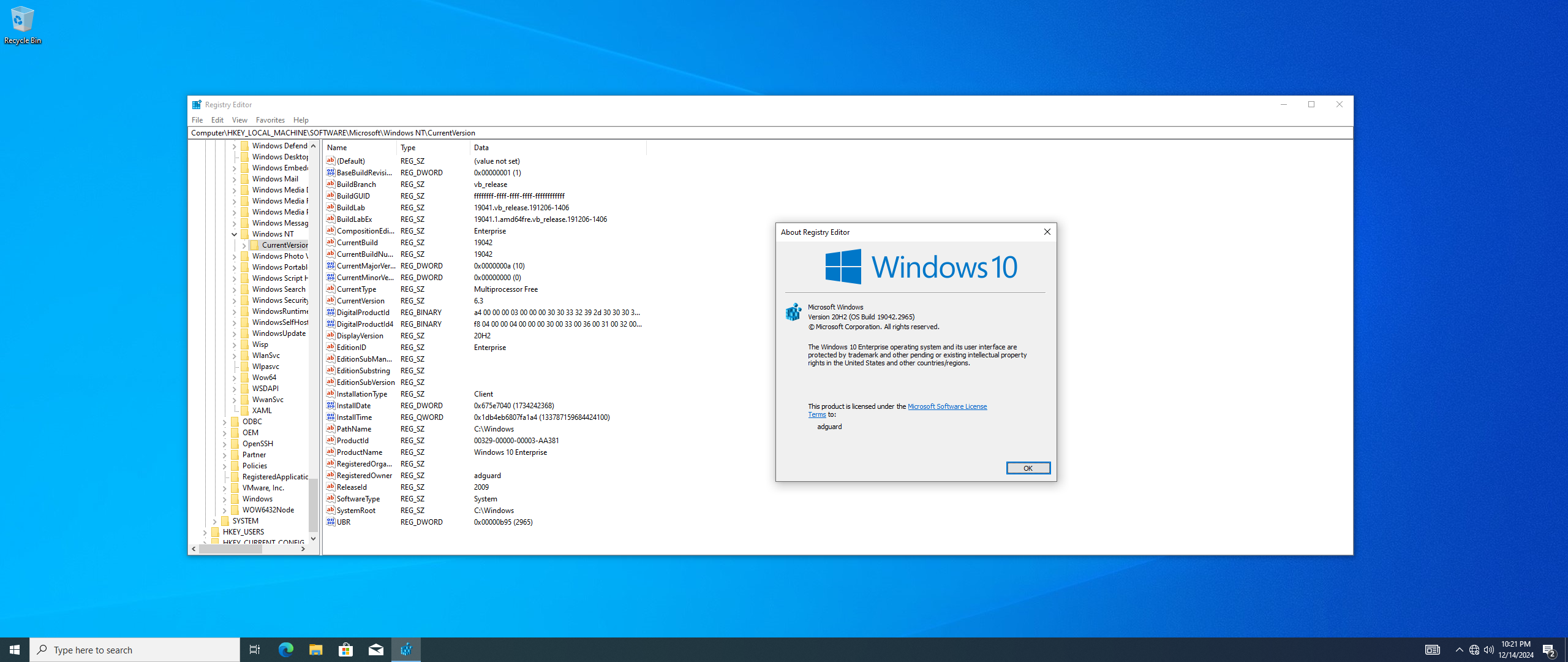The width and height of the screenshot is (1568, 662).
Task: Click the folder icon of SYSTEM key
Action: tap(225, 520)
